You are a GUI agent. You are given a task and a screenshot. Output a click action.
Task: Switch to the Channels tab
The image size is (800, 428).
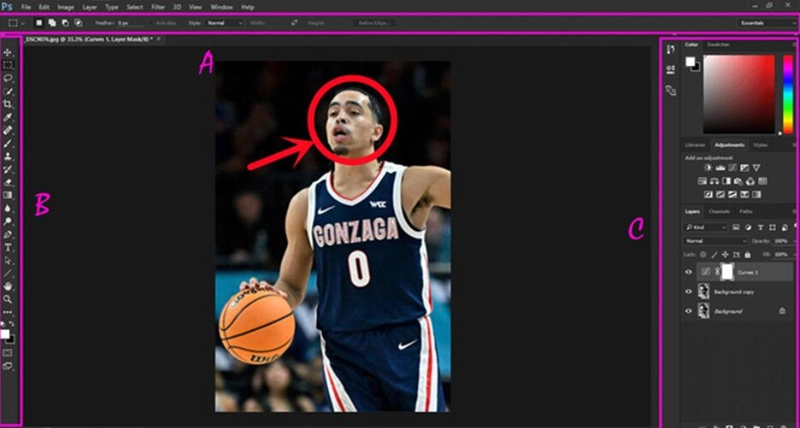point(718,211)
